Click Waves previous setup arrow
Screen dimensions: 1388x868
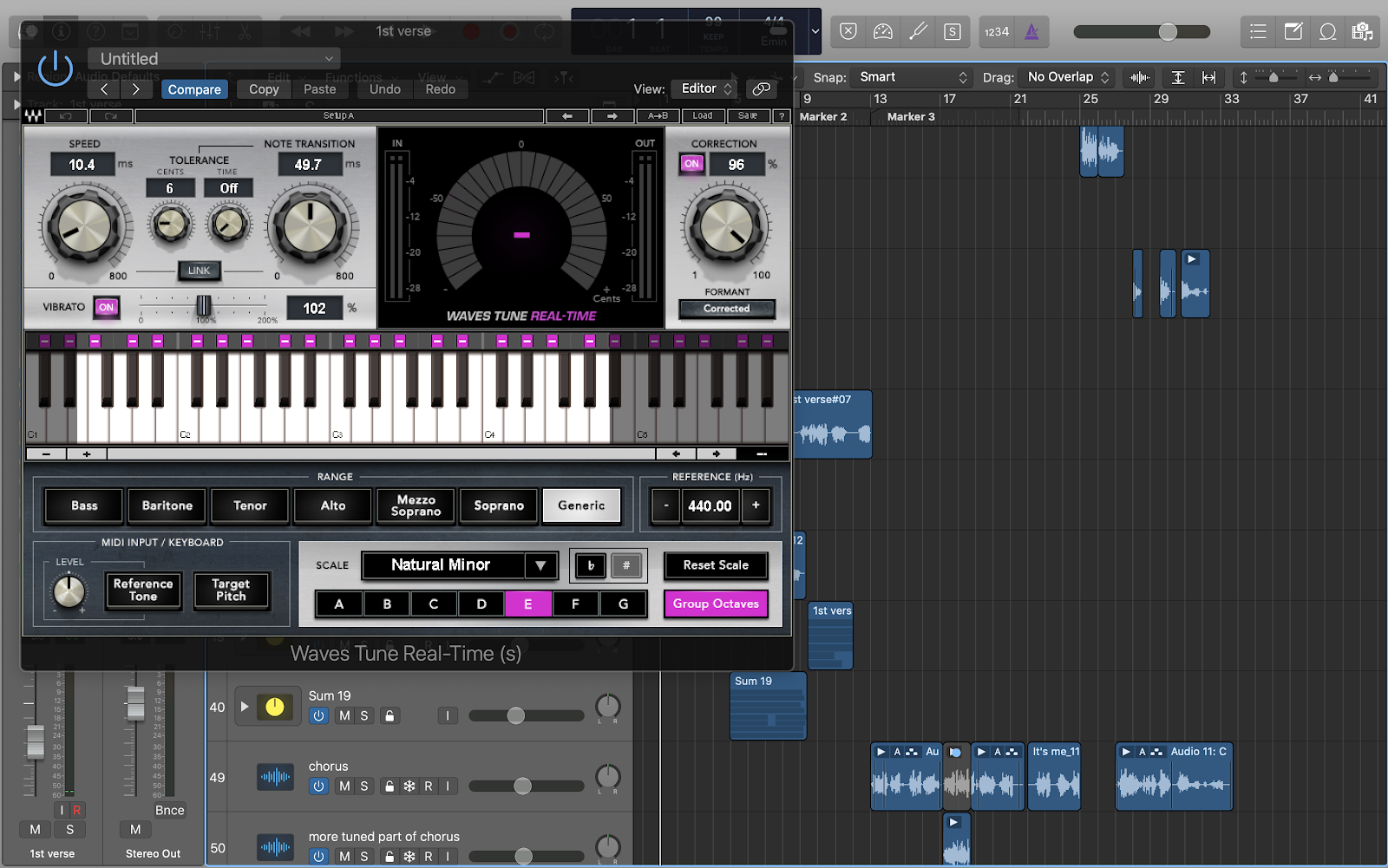tap(567, 115)
